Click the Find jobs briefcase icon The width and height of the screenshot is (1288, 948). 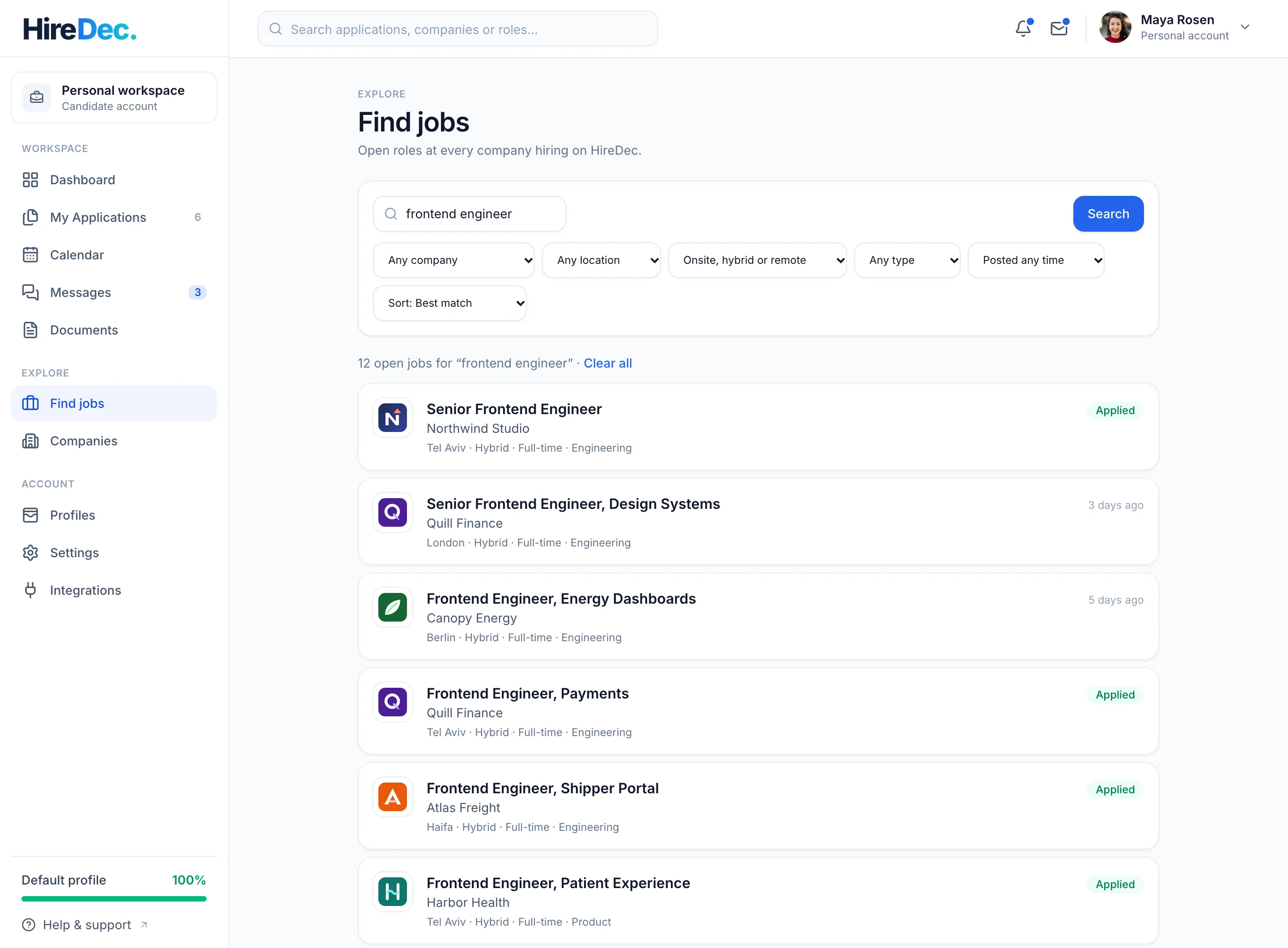pos(30,403)
